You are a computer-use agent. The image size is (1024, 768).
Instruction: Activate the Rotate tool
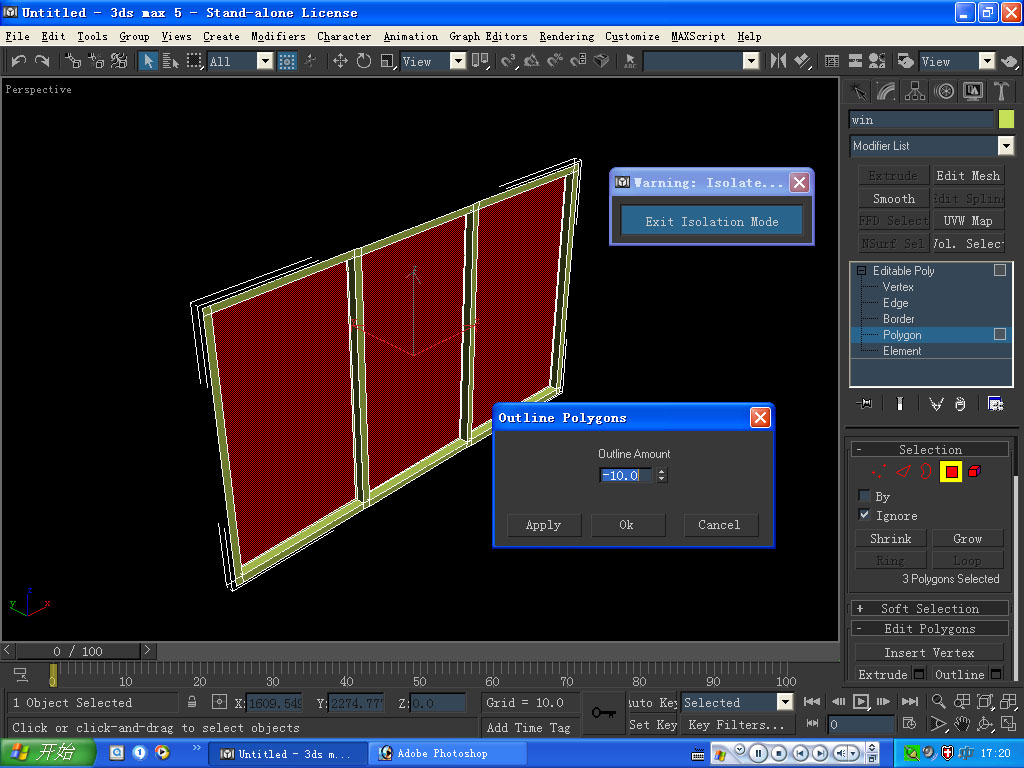(x=363, y=61)
